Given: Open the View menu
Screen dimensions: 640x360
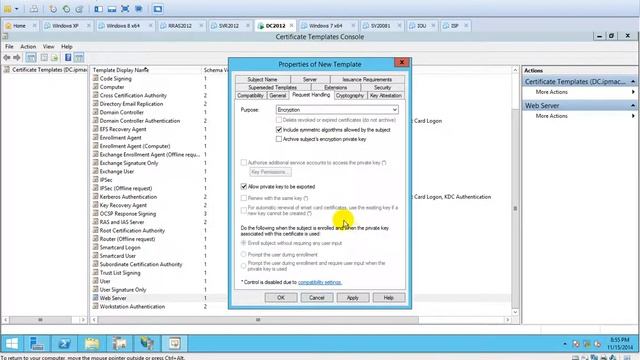Looking at the screenshot, I should tap(49, 47).
